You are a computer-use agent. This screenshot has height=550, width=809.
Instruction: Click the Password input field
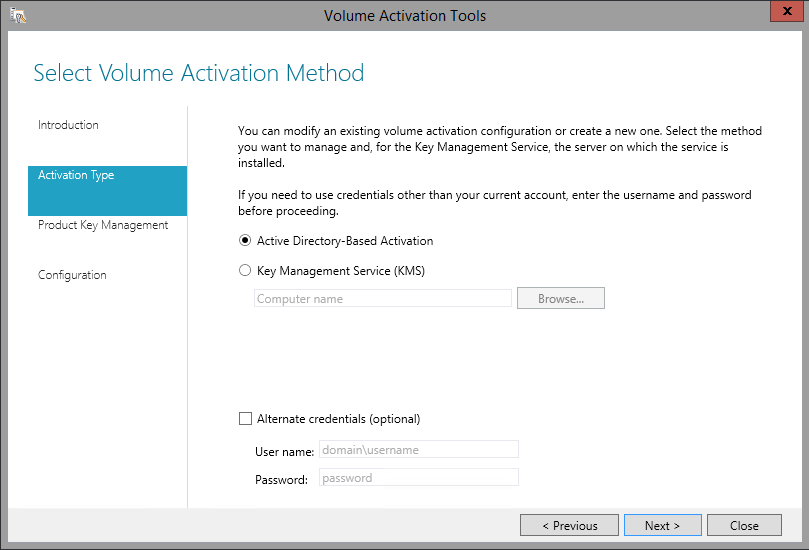418,477
